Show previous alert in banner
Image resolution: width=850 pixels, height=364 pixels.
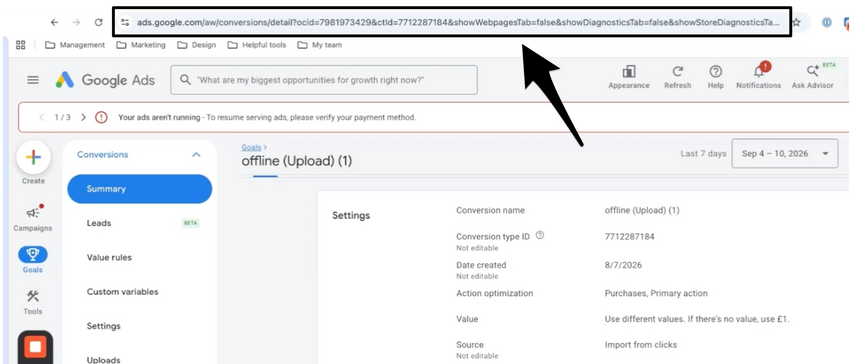(42, 117)
